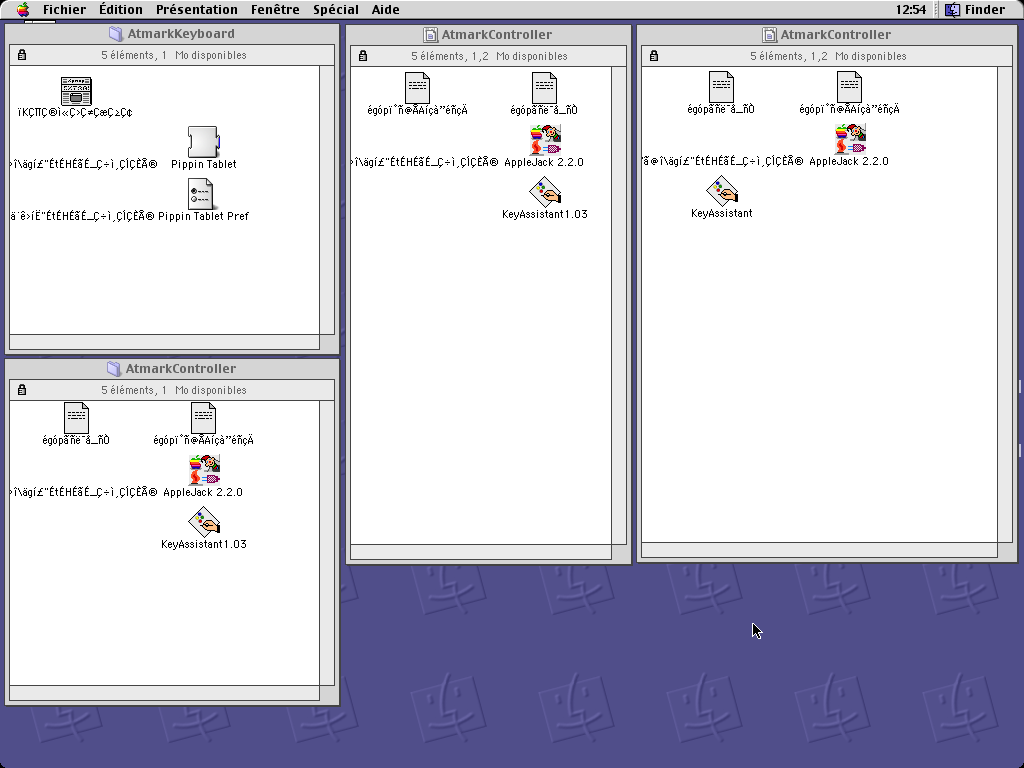This screenshot has width=1024, height=768.
Task: Open the Finder application menu
Action: (x=975, y=9)
